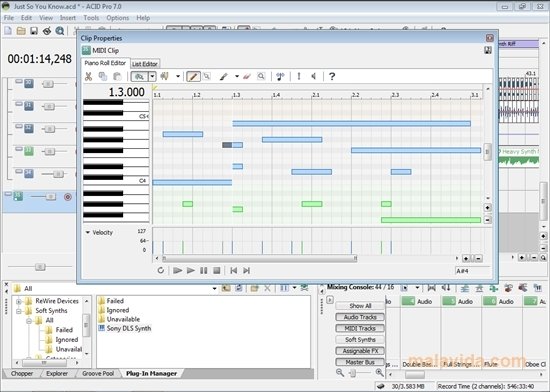This screenshot has width=550, height=392.
Task: Select the Draw pencil tool
Action: pos(193,76)
